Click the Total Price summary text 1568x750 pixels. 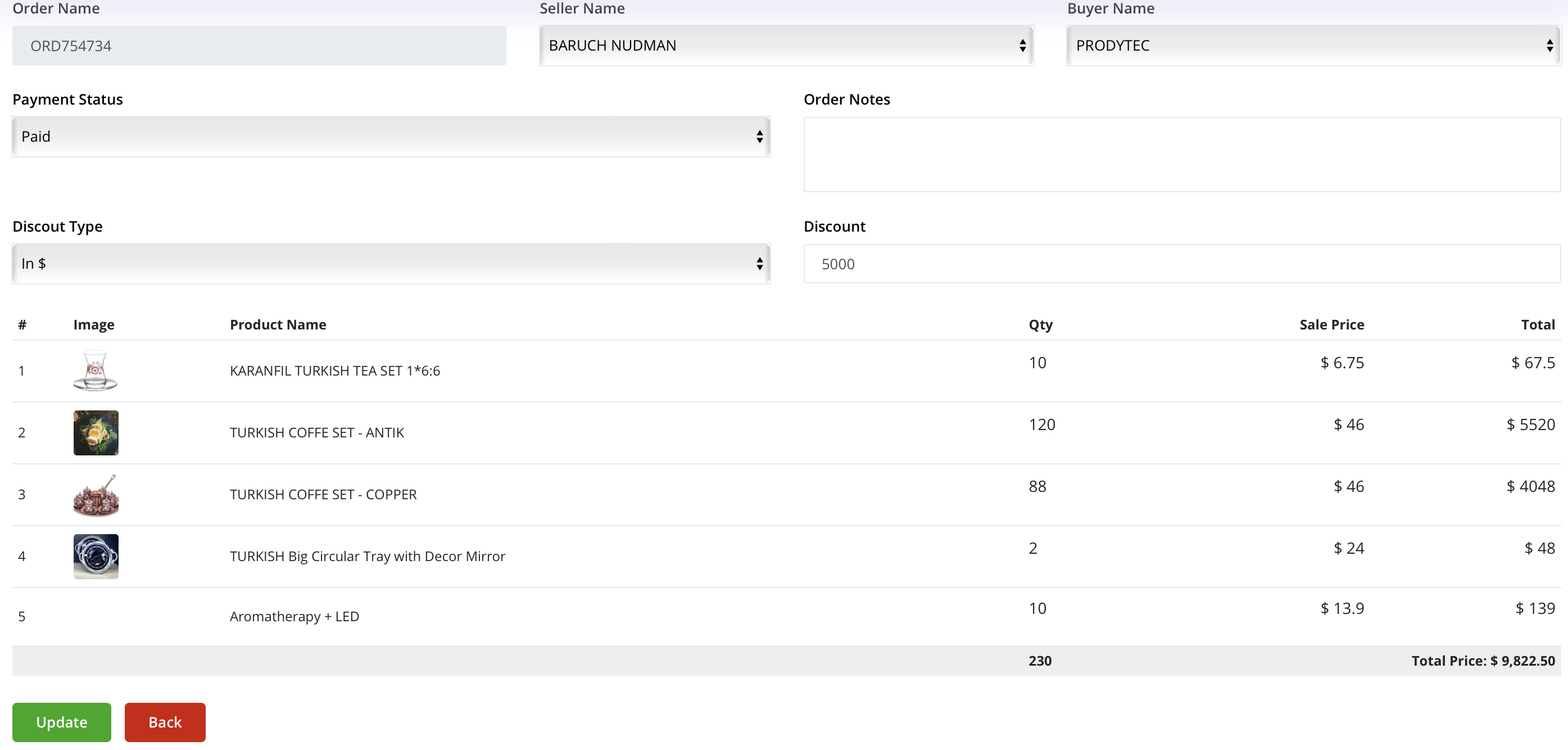(1483, 661)
